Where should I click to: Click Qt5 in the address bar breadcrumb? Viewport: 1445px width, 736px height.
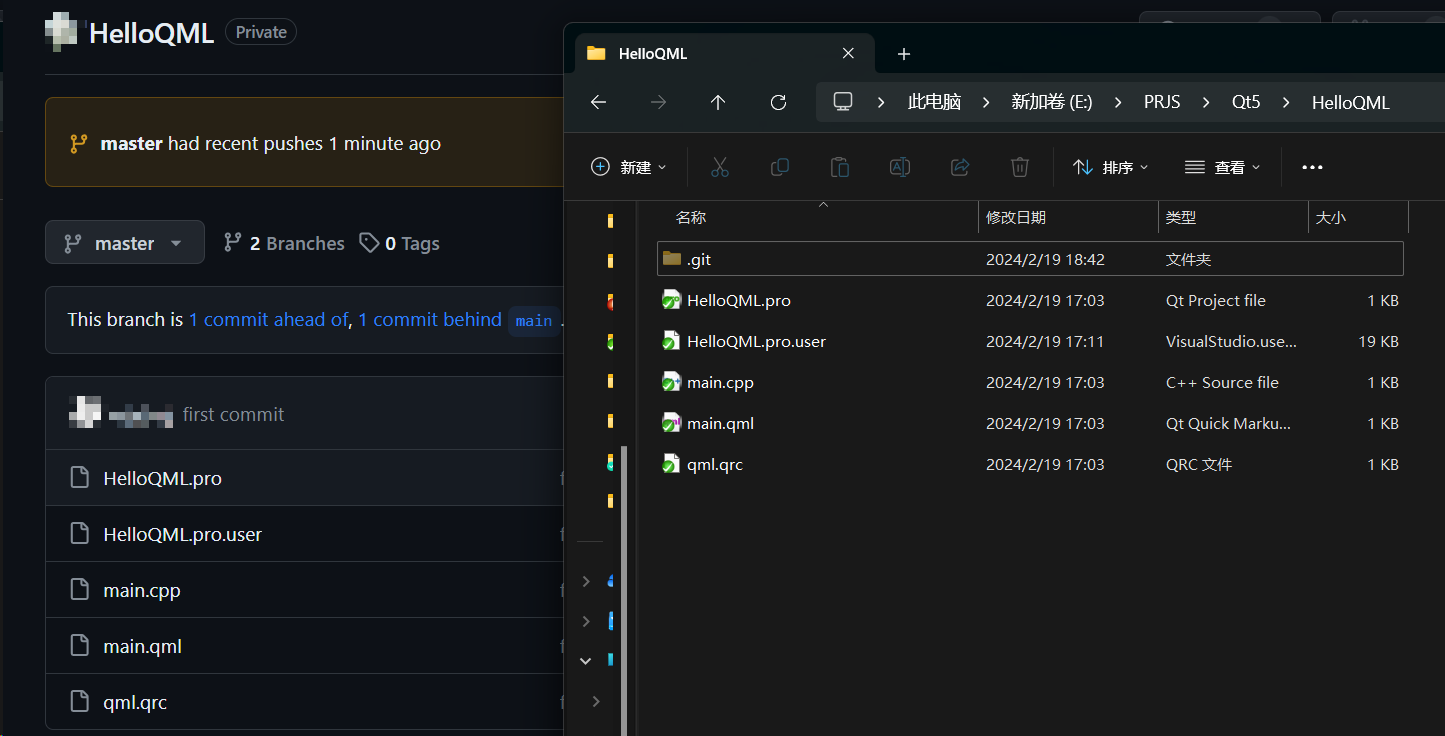click(x=1246, y=102)
